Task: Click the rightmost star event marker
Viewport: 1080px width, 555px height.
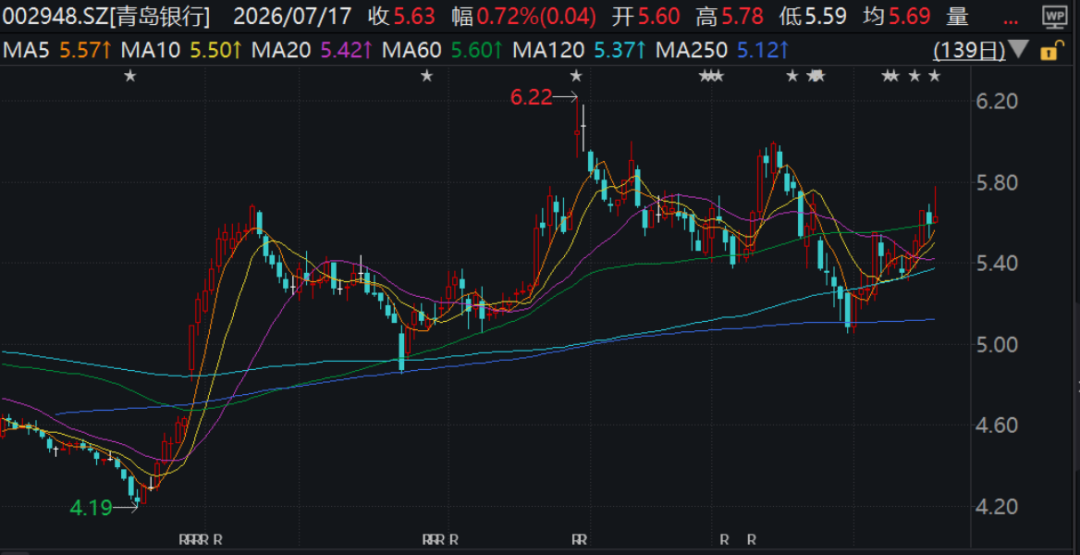Action: [x=934, y=76]
